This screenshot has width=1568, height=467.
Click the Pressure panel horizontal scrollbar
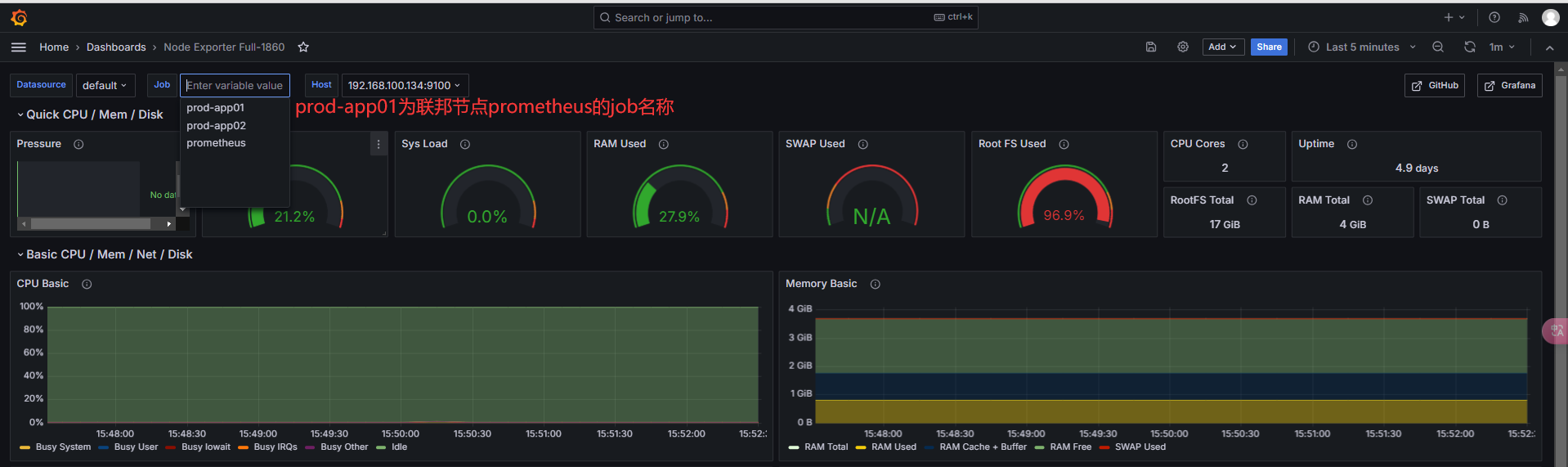[x=90, y=223]
